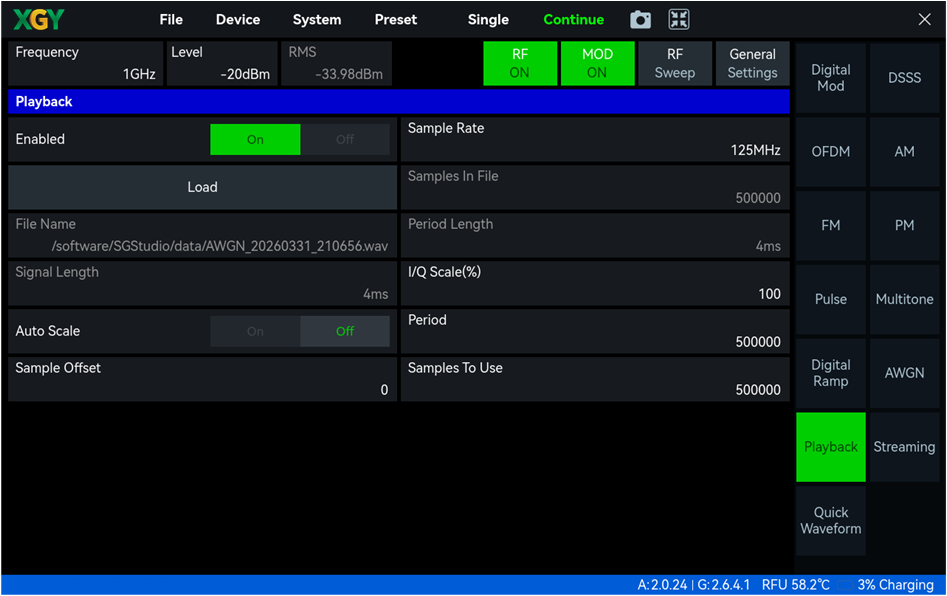The image size is (947, 596).
Task: Open the Preset menu
Action: coord(396,19)
